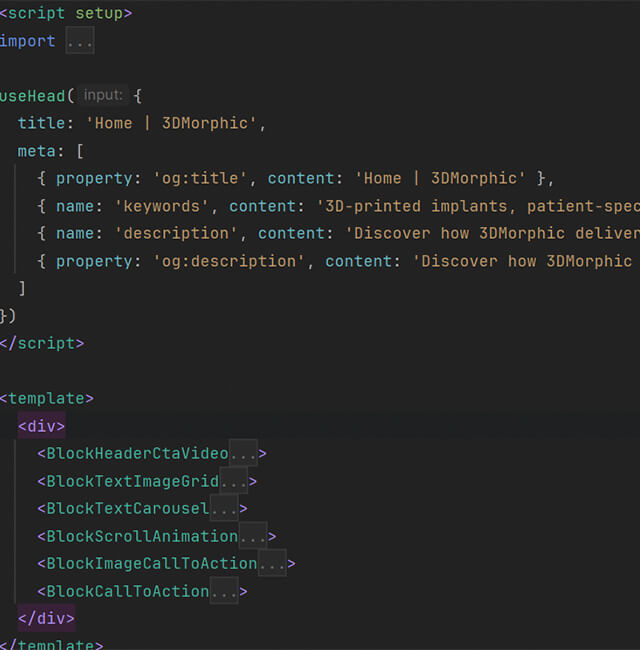Click the useHead function call
Viewport: 640px width, 650px height.
33,96
